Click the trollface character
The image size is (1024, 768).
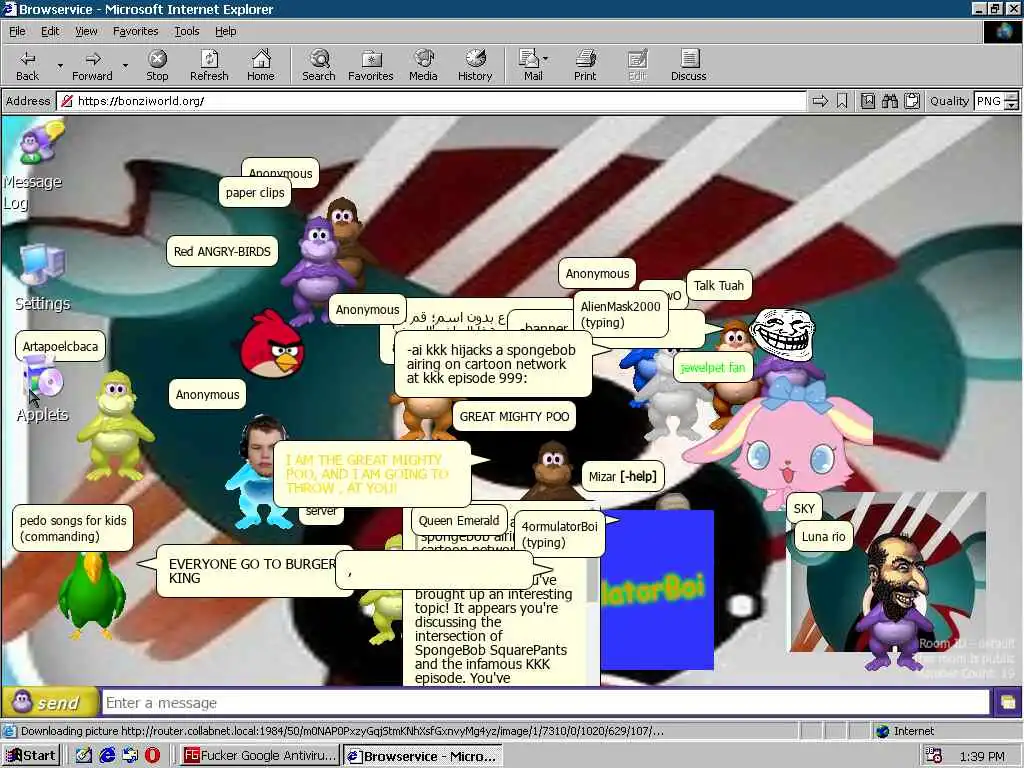782,334
